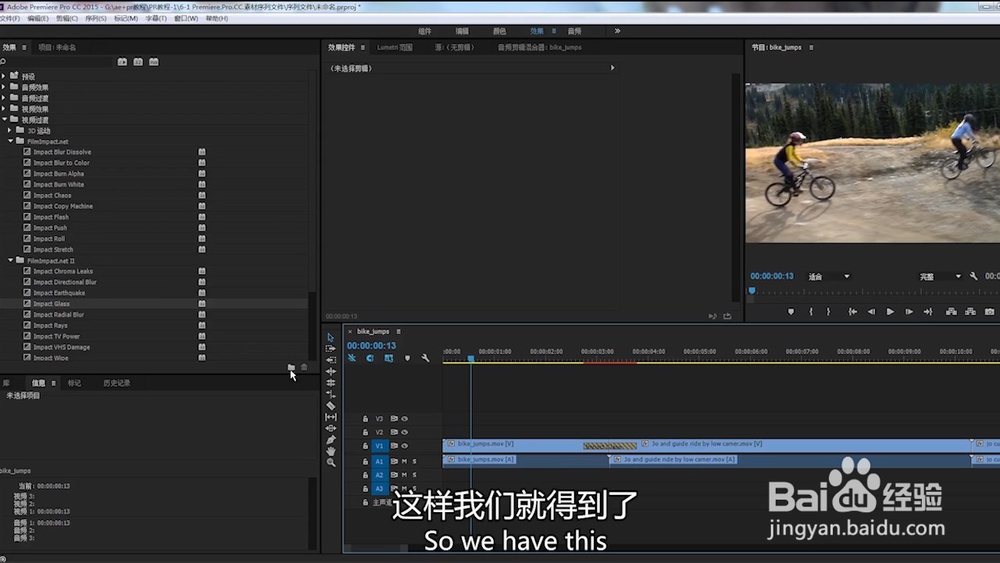Solo audio track A2
Viewport: 1000px width, 563px height.
[415, 475]
